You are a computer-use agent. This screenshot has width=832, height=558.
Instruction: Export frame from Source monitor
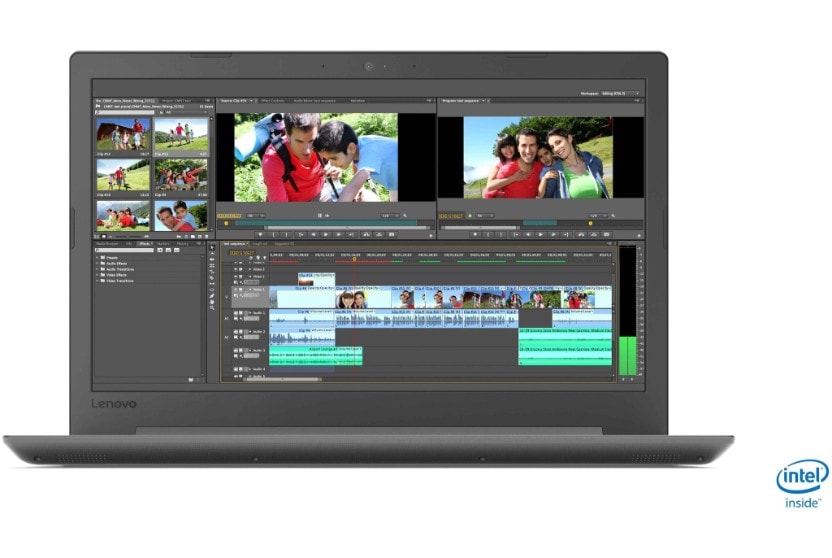point(392,234)
